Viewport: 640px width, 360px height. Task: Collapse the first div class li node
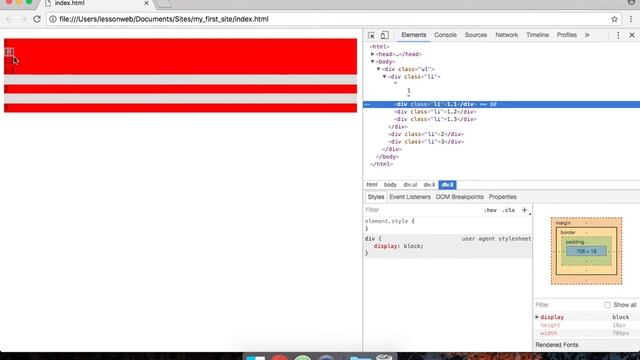pyautogui.click(x=384, y=77)
